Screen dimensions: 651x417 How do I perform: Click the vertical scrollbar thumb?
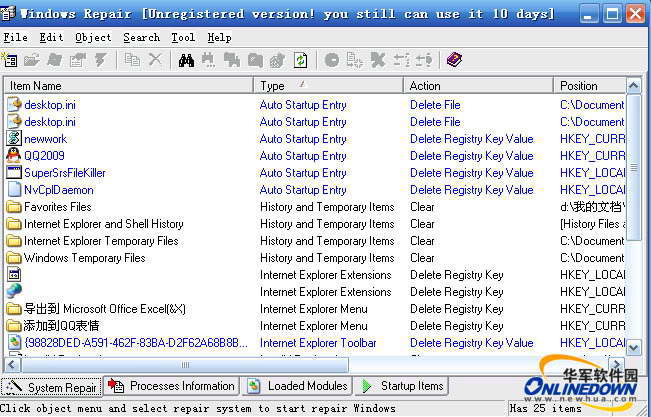click(x=634, y=167)
